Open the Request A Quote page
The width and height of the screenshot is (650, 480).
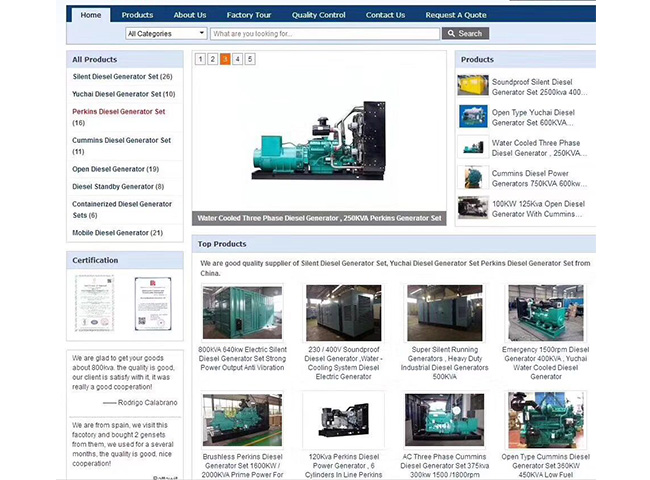click(455, 15)
